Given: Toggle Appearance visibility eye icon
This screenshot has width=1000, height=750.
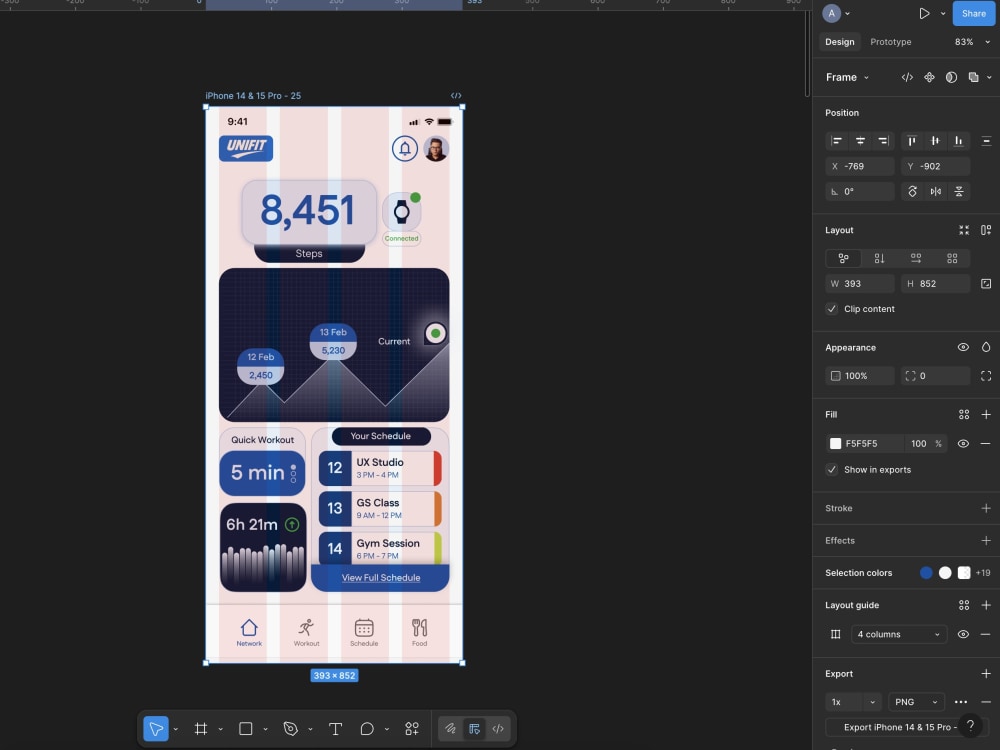Looking at the screenshot, I should click(963, 348).
